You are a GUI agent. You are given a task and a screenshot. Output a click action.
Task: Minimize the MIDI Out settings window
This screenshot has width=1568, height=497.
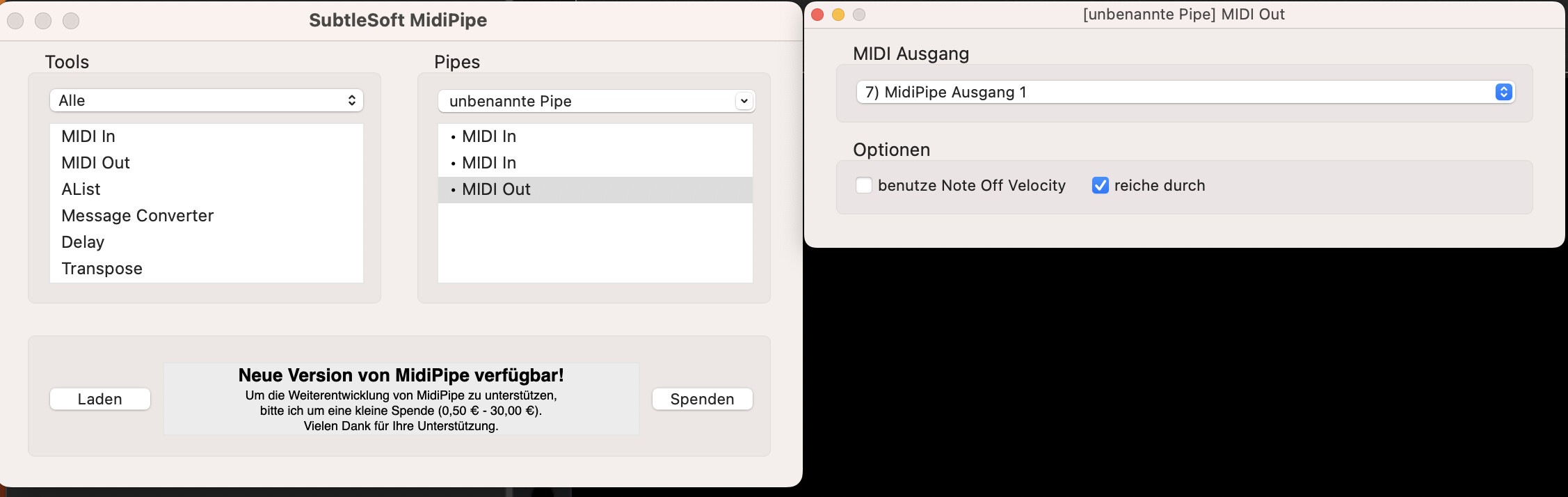click(839, 15)
